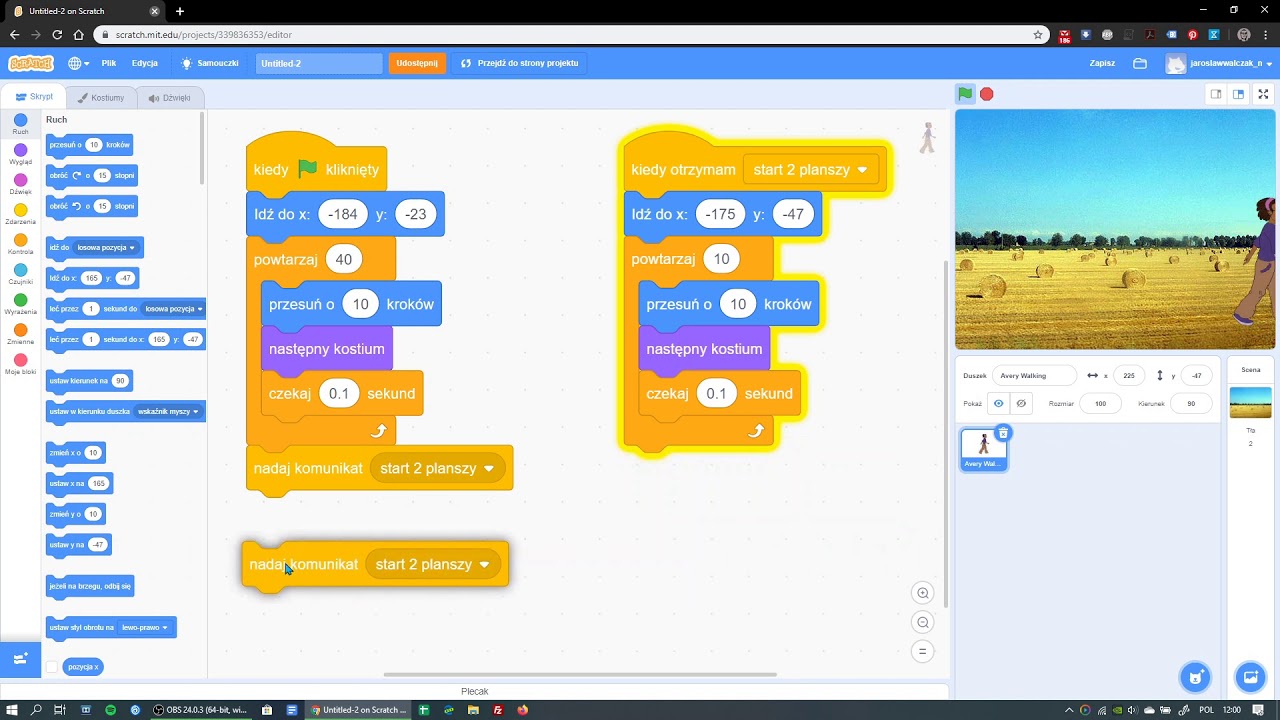Zoom in the code workspace
The width and height of the screenshot is (1280, 720).
[923, 593]
